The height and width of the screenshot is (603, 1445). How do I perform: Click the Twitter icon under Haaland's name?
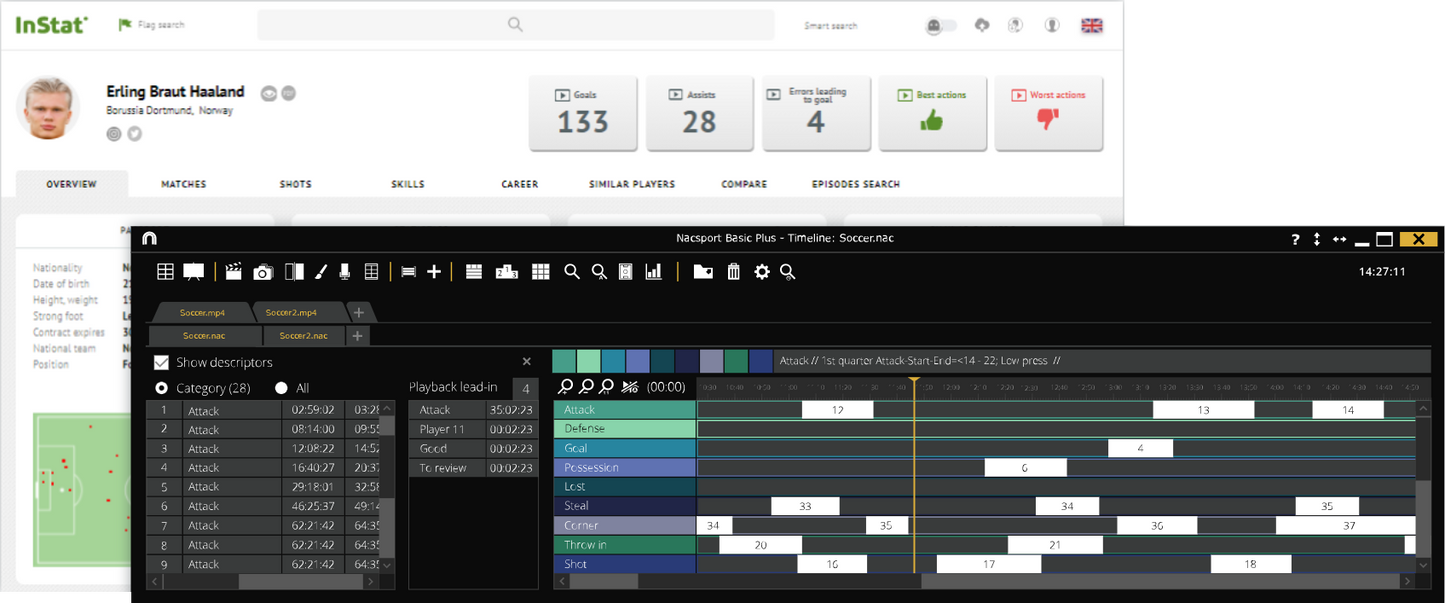point(134,133)
